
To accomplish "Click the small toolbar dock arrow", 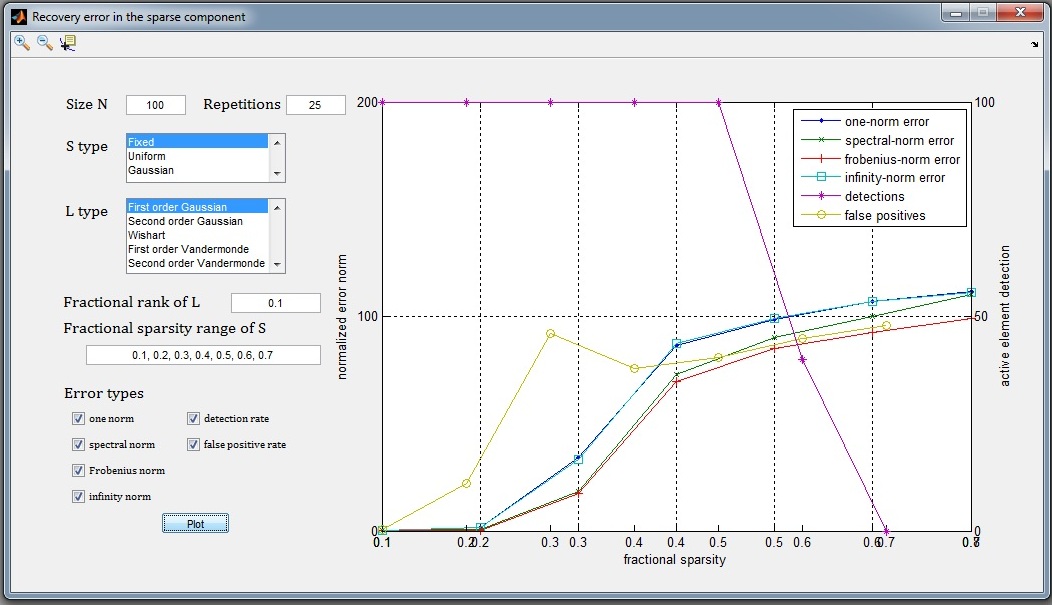I will pyautogui.click(x=1034, y=45).
